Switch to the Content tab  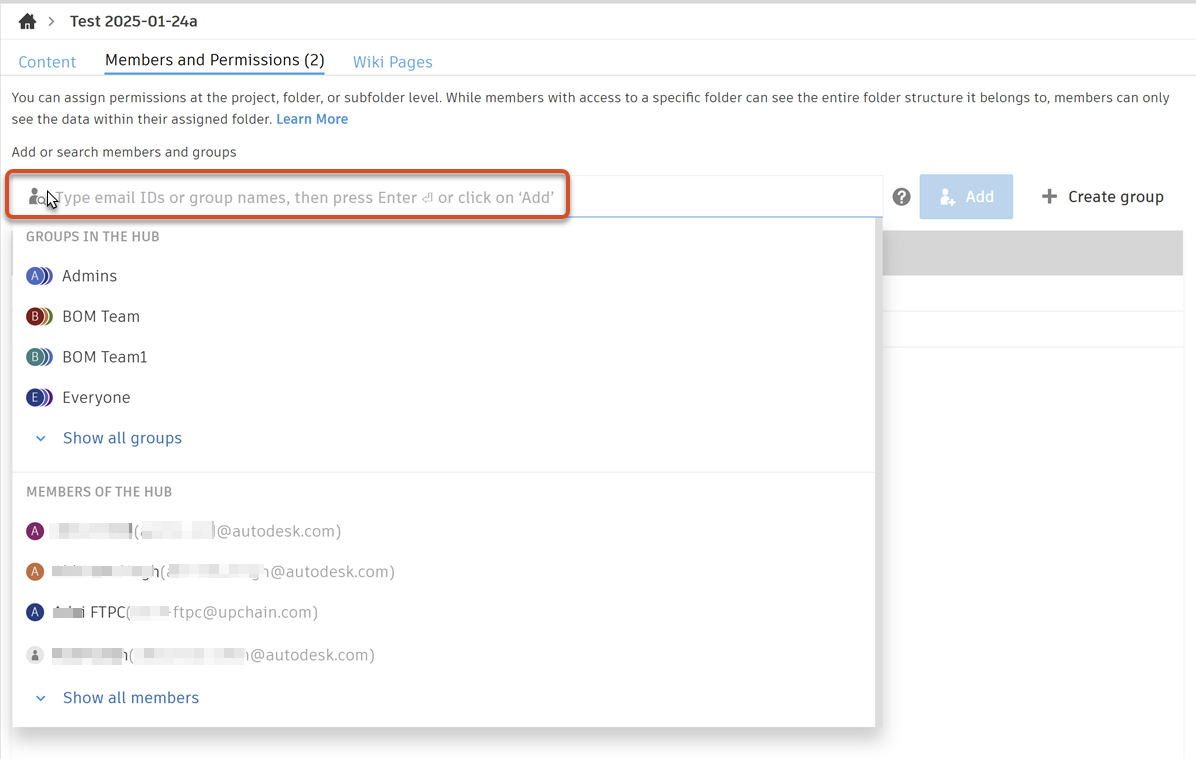[47, 61]
